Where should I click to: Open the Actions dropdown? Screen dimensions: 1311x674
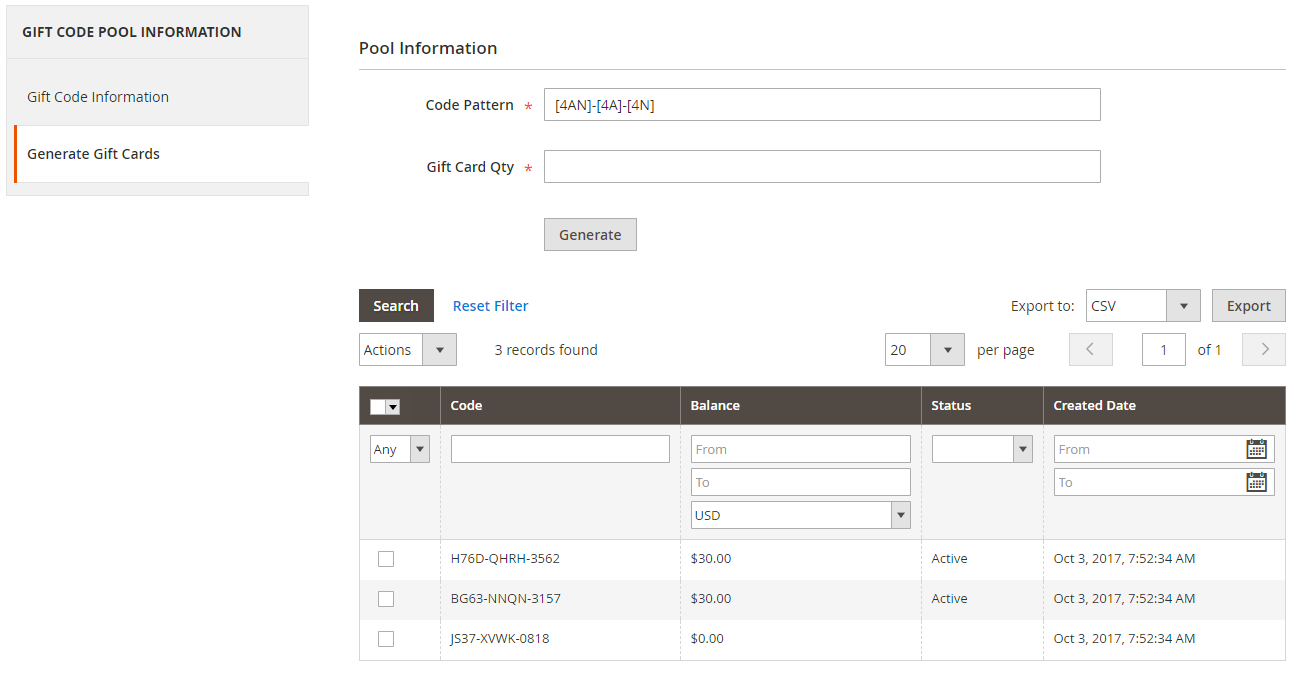(407, 350)
